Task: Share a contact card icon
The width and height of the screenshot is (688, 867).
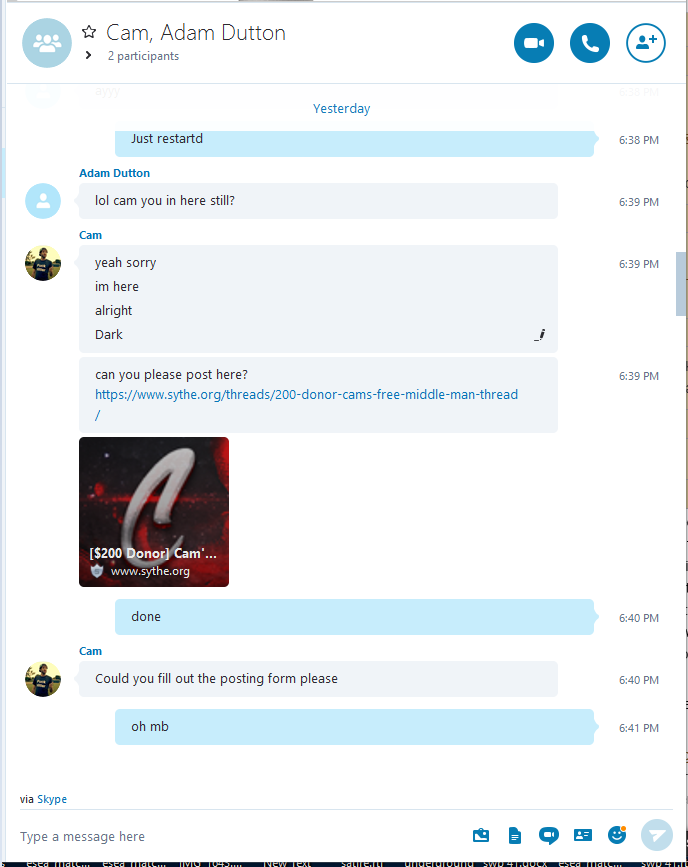Action: (x=582, y=835)
